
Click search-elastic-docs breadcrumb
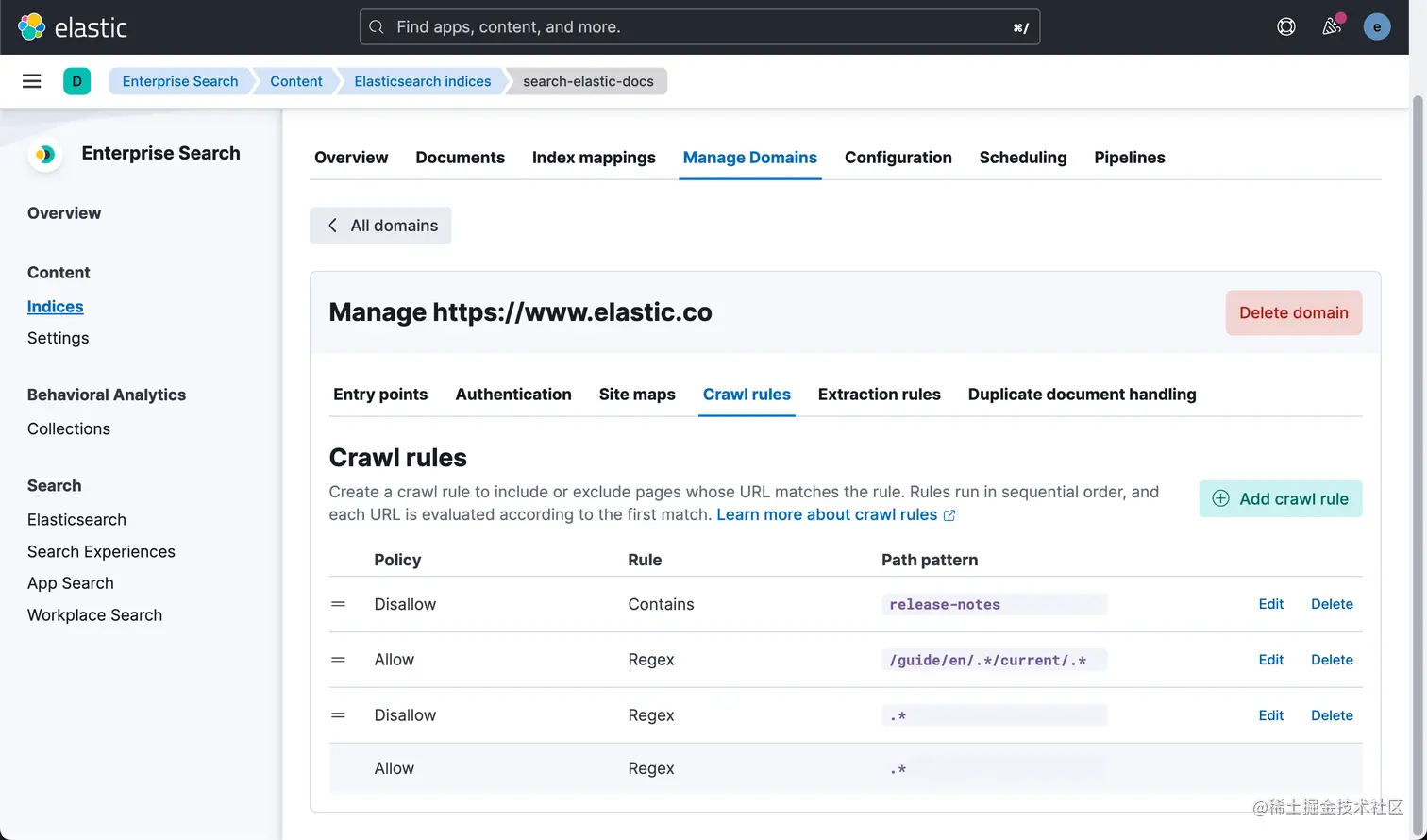pyautogui.click(x=588, y=81)
